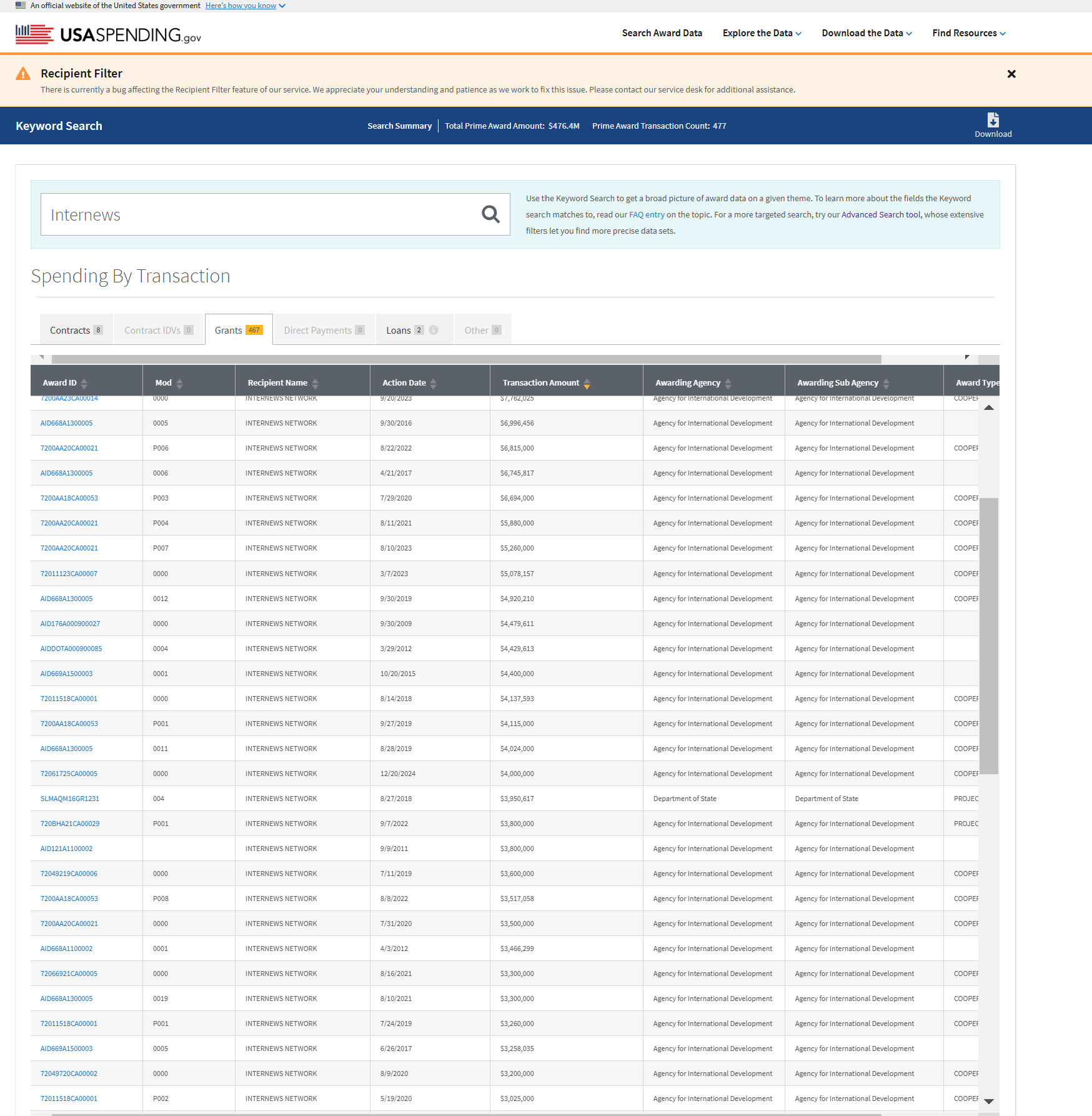Open award 72061725CA00005
This screenshot has width=1092, height=1116.
click(x=69, y=774)
